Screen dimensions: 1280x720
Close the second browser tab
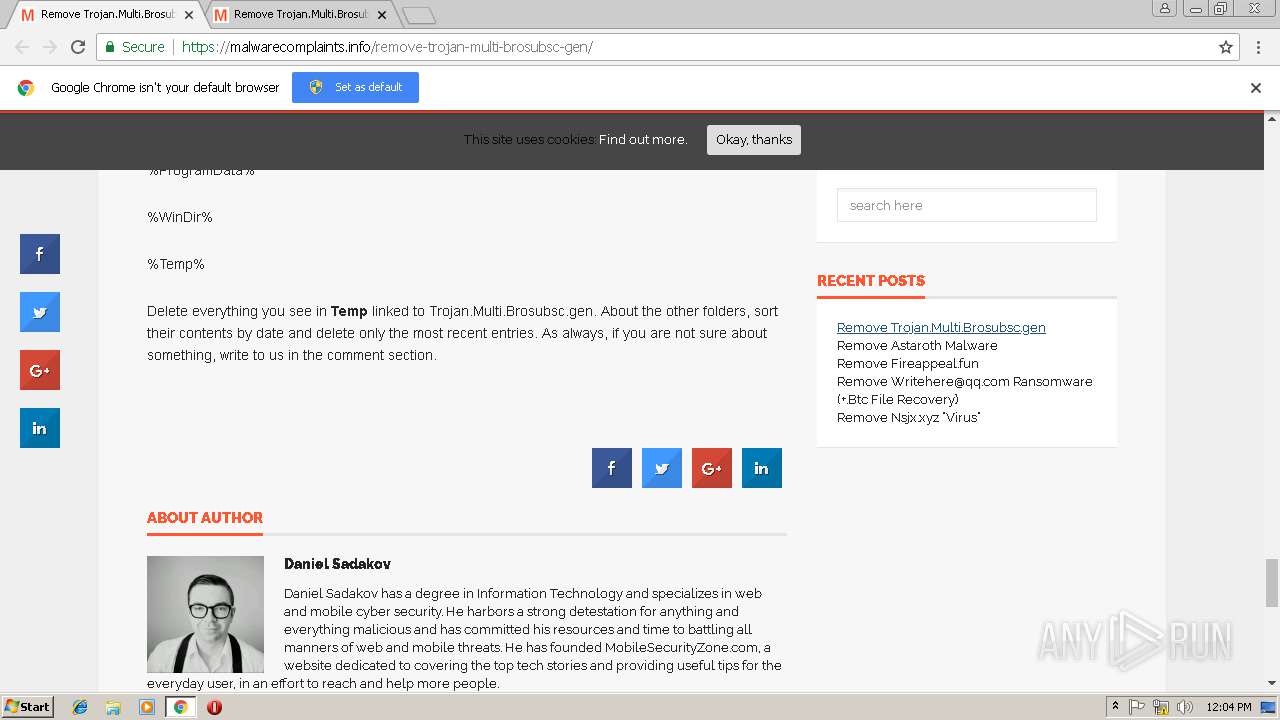(382, 15)
